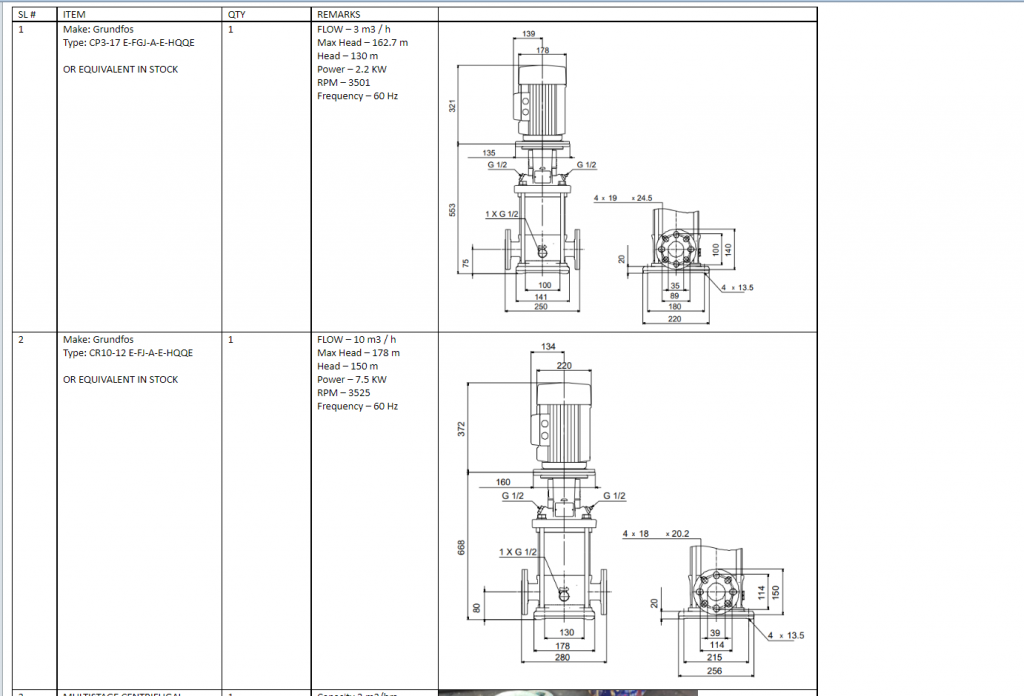Click the 321 height dimension on first drawing

pyautogui.click(x=453, y=105)
